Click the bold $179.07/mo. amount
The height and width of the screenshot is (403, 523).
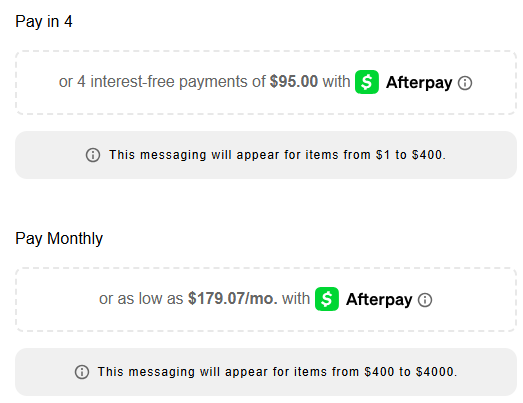pyautogui.click(x=232, y=298)
